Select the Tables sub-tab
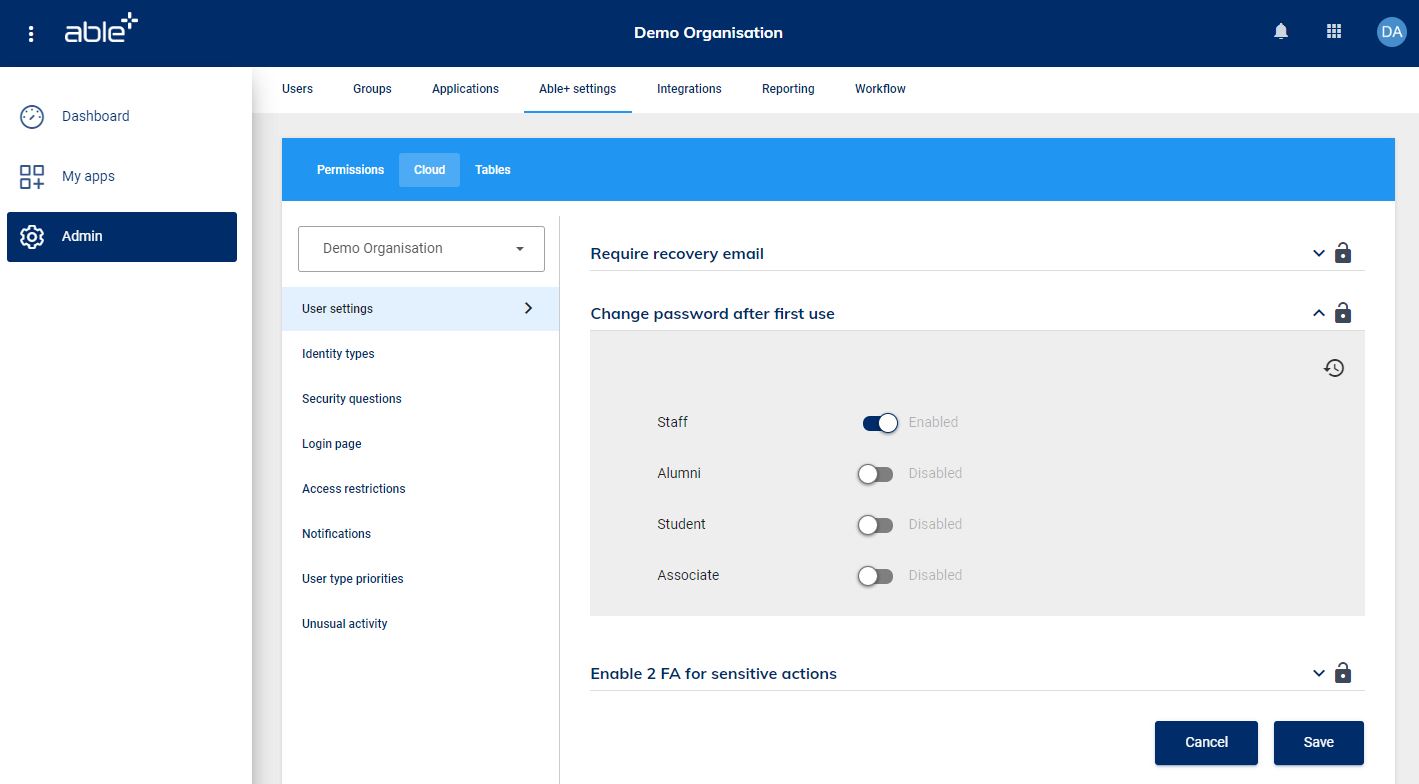 pos(492,170)
